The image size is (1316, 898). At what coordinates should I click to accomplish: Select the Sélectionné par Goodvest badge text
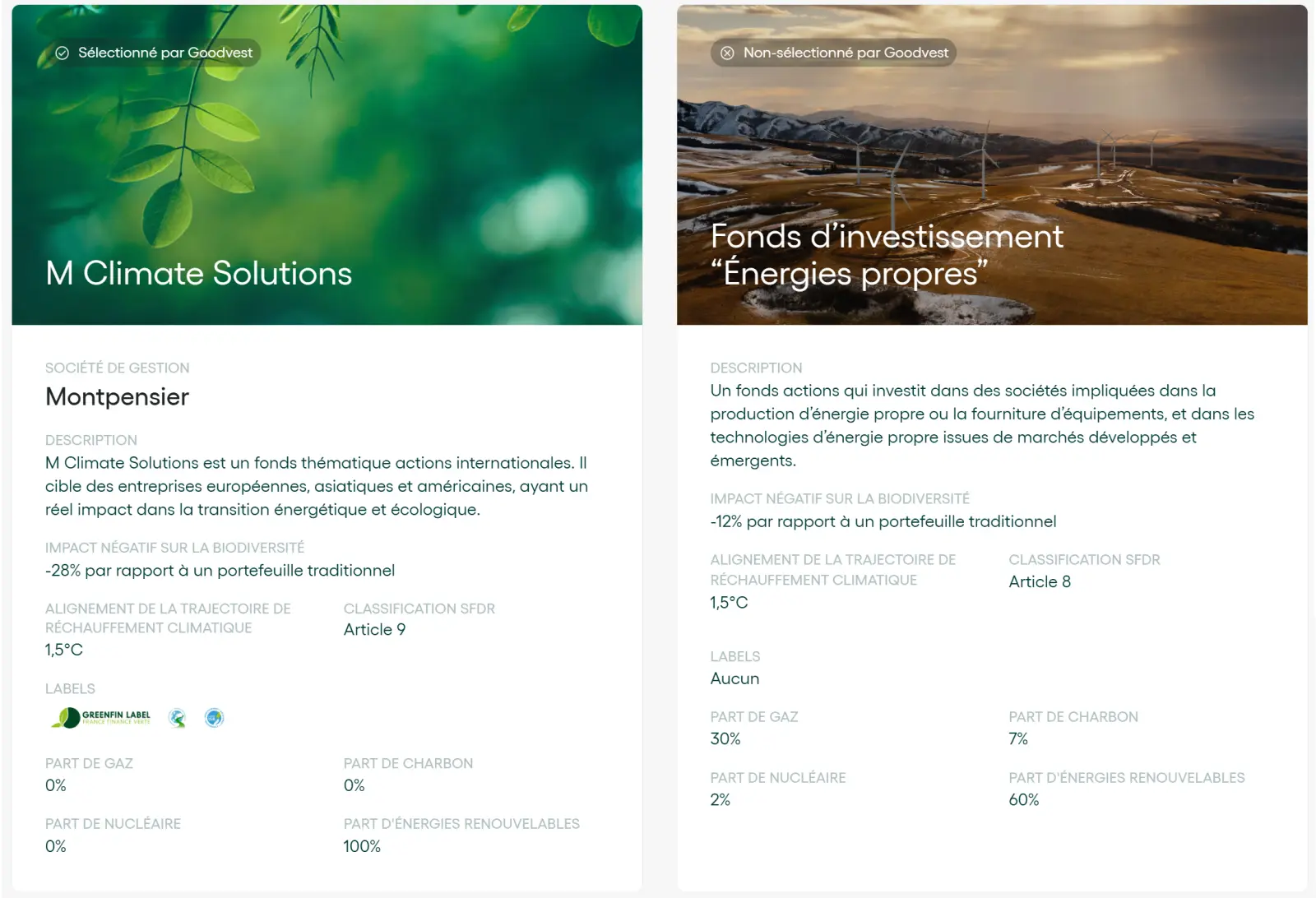(x=165, y=53)
